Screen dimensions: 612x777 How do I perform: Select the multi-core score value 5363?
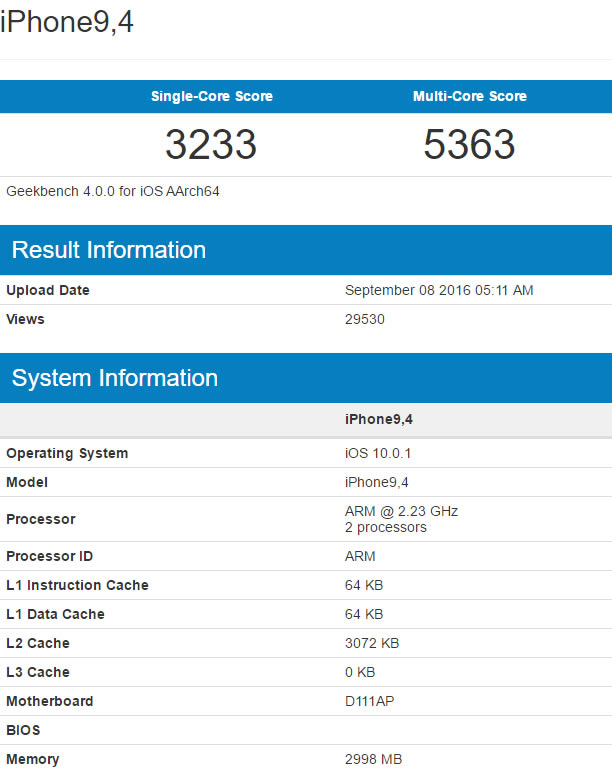click(469, 145)
